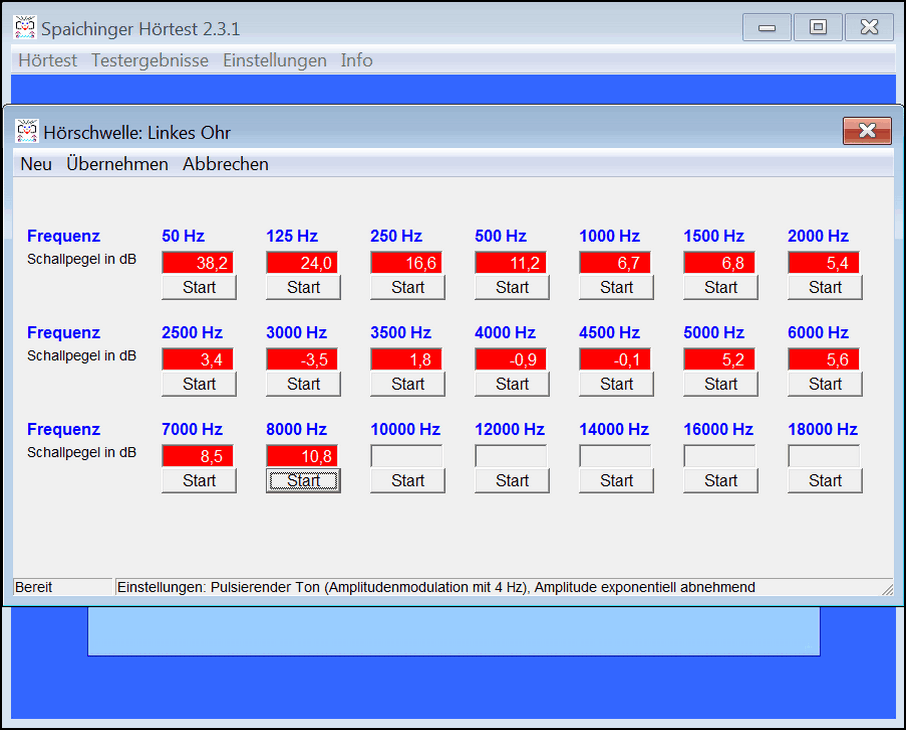This screenshot has height=730, width=906.
Task: Start the 50 Hz hearing test
Action: pos(199,288)
